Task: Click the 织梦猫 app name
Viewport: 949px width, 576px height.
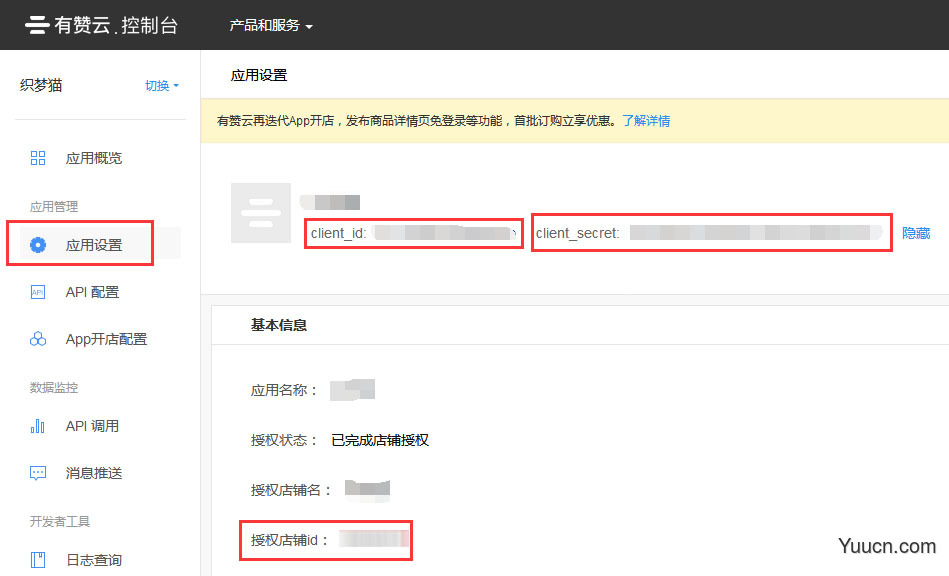Action: tap(41, 86)
